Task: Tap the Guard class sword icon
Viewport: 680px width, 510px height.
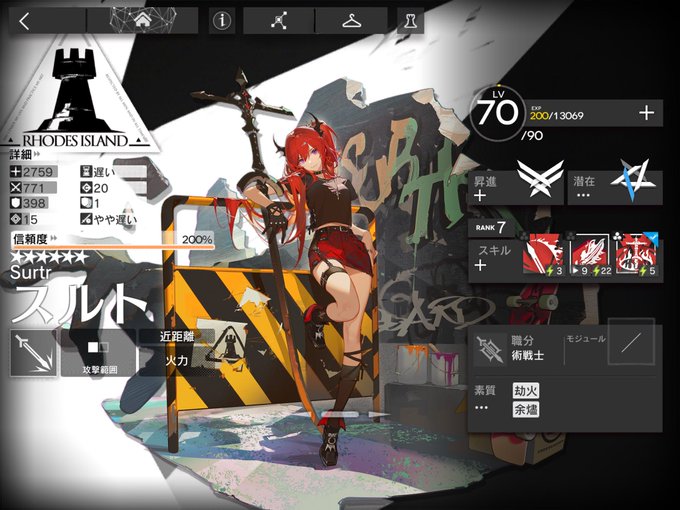Action: [x=33, y=352]
